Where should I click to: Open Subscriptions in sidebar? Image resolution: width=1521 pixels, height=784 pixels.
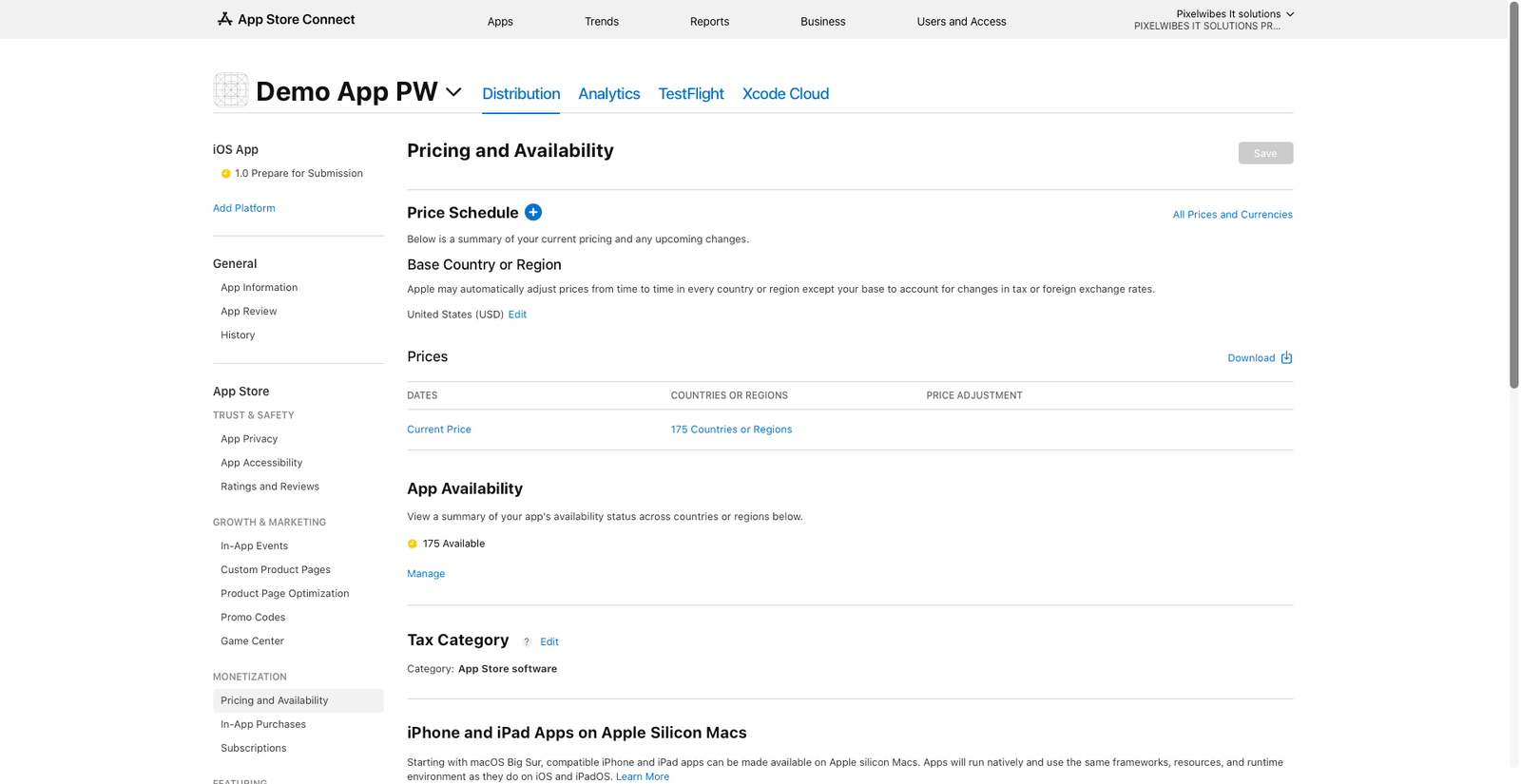[253, 748]
